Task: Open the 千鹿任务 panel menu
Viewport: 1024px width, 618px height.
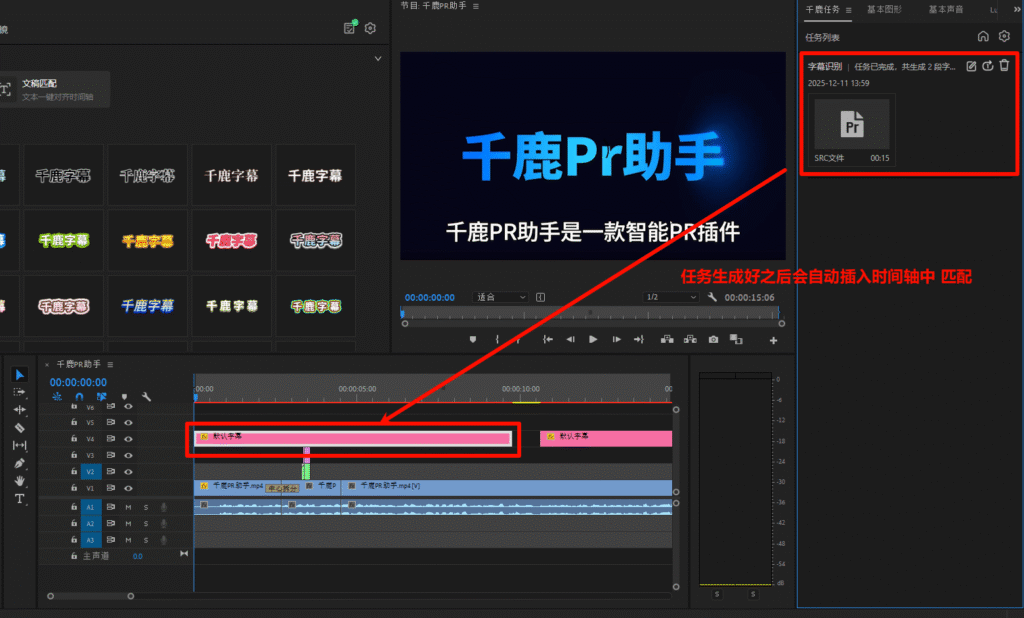Action: click(x=848, y=10)
